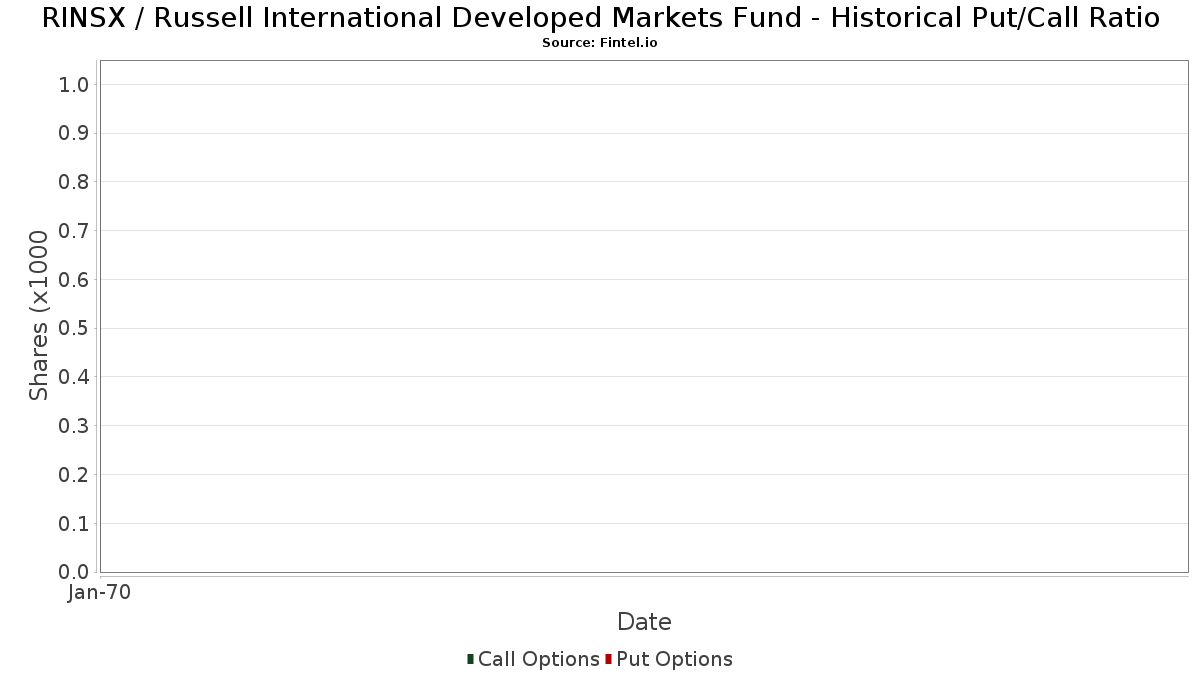Click the center of the empty plot area
Screen dimensions: 1200x675
pyautogui.click(x=644, y=316)
